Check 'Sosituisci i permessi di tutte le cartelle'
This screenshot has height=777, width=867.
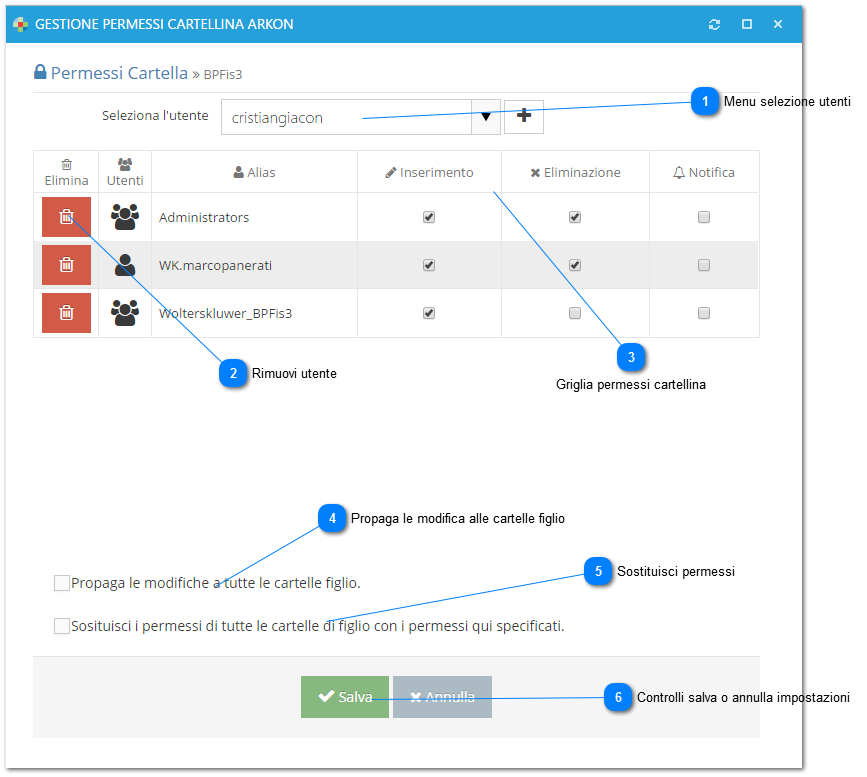pyautogui.click(x=61, y=626)
